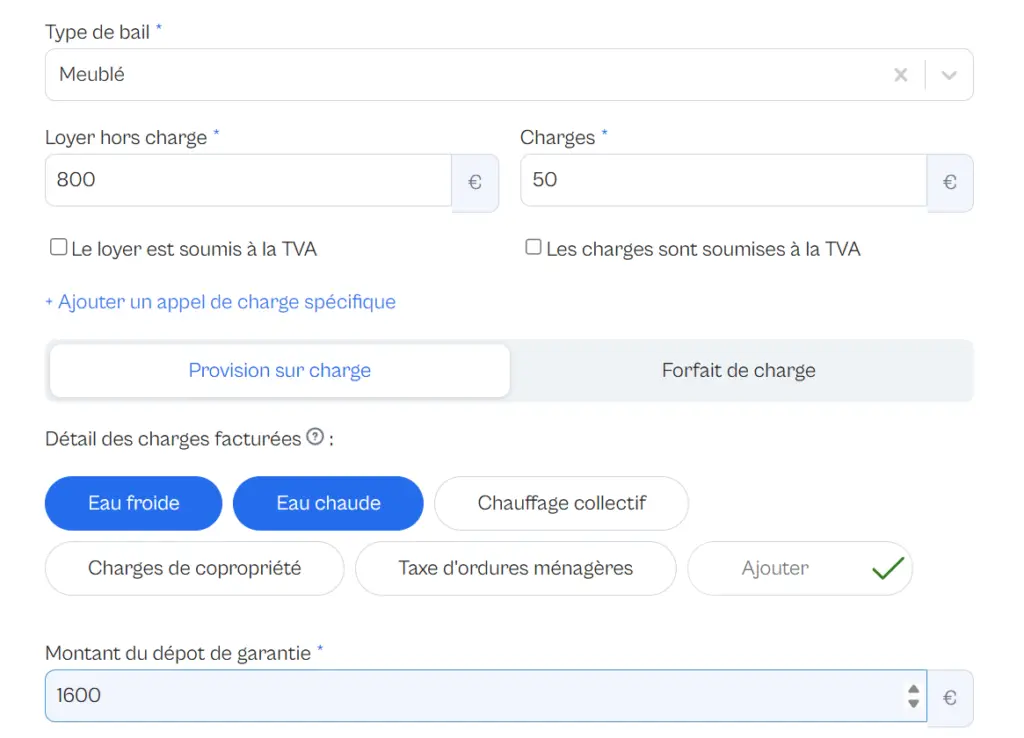Click the Type de bail label

click(x=97, y=32)
